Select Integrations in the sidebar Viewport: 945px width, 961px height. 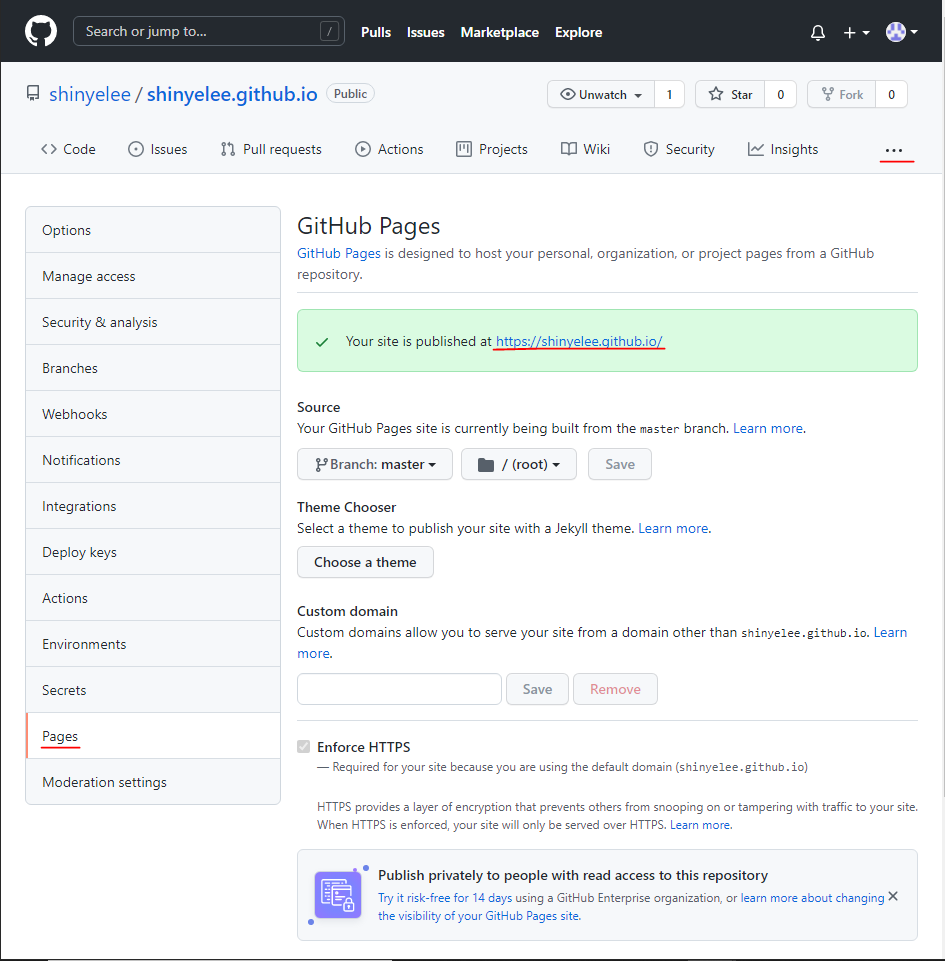[x=153, y=506]
